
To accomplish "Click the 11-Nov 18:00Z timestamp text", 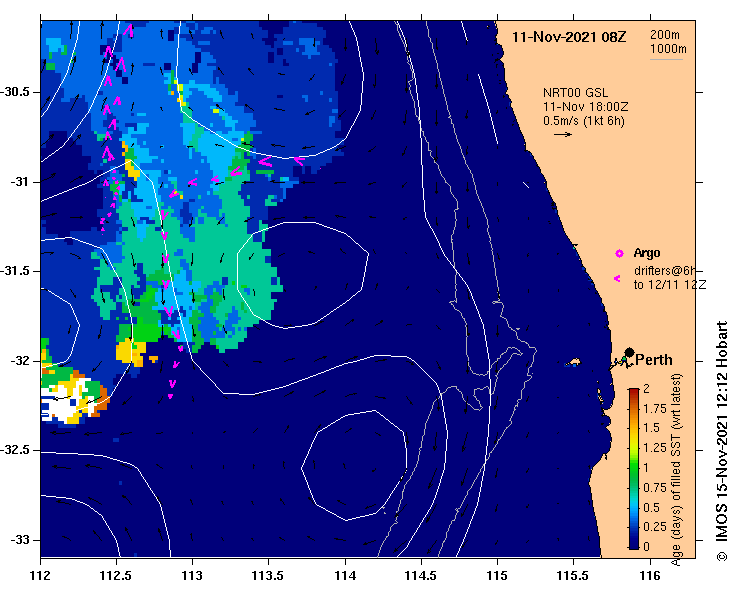I will point(585,107).
